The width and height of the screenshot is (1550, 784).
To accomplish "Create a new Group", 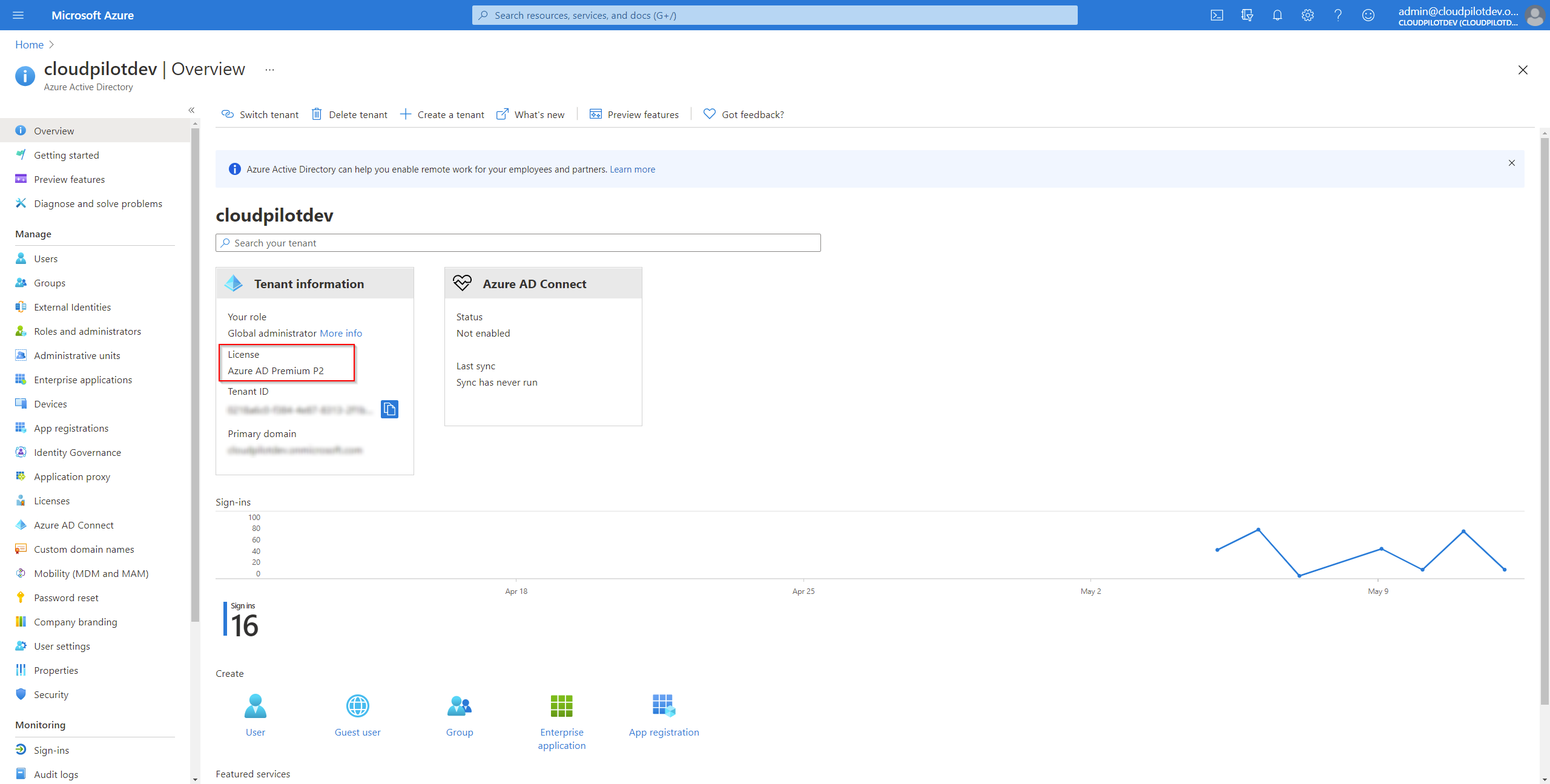I will tap(460, 715).
